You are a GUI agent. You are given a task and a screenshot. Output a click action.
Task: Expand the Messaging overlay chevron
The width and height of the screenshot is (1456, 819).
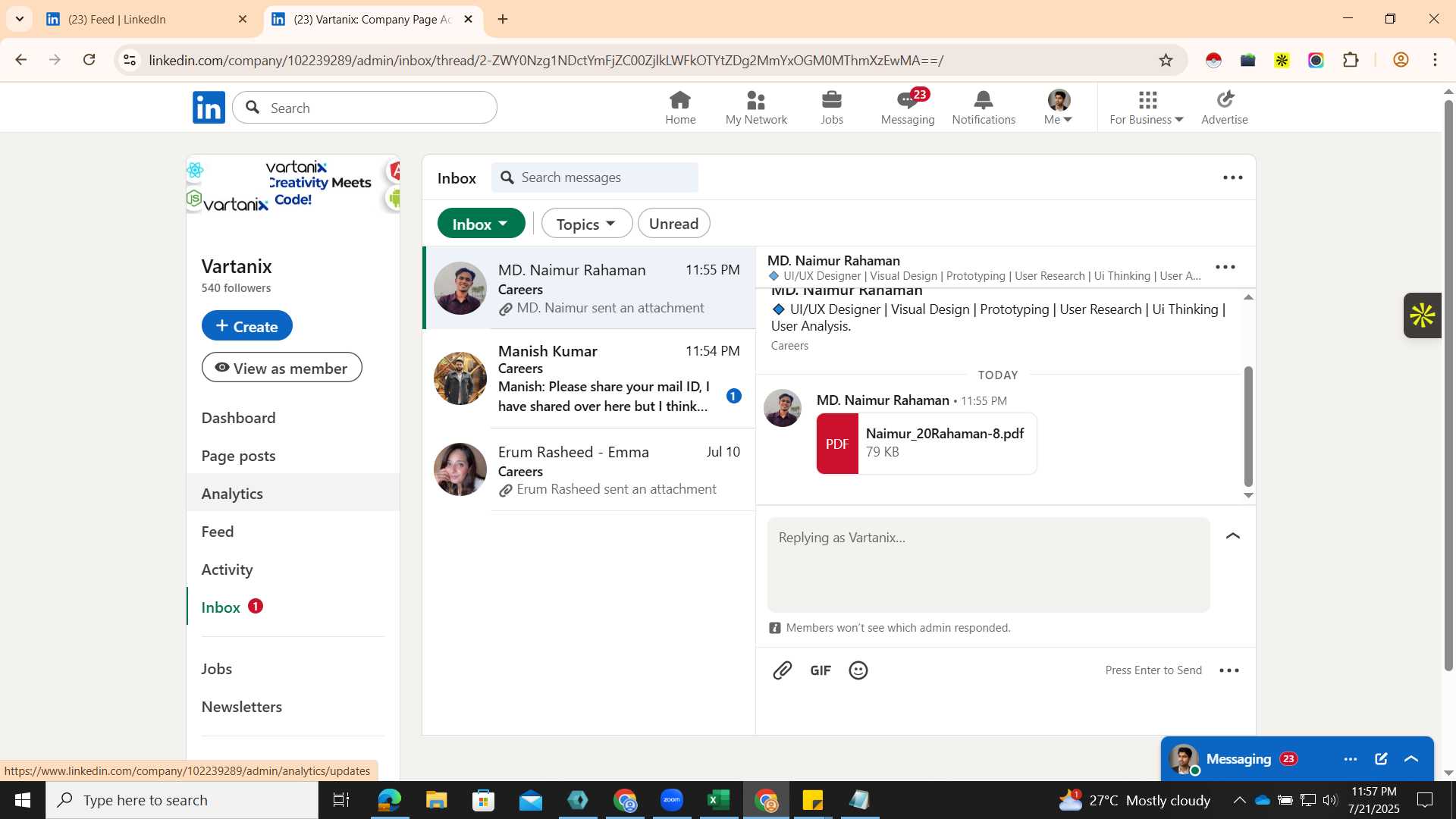(1411, 759)
